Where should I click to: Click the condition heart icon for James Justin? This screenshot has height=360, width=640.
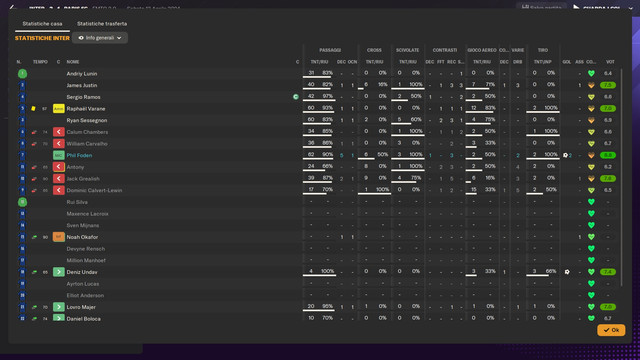point(591,85)
